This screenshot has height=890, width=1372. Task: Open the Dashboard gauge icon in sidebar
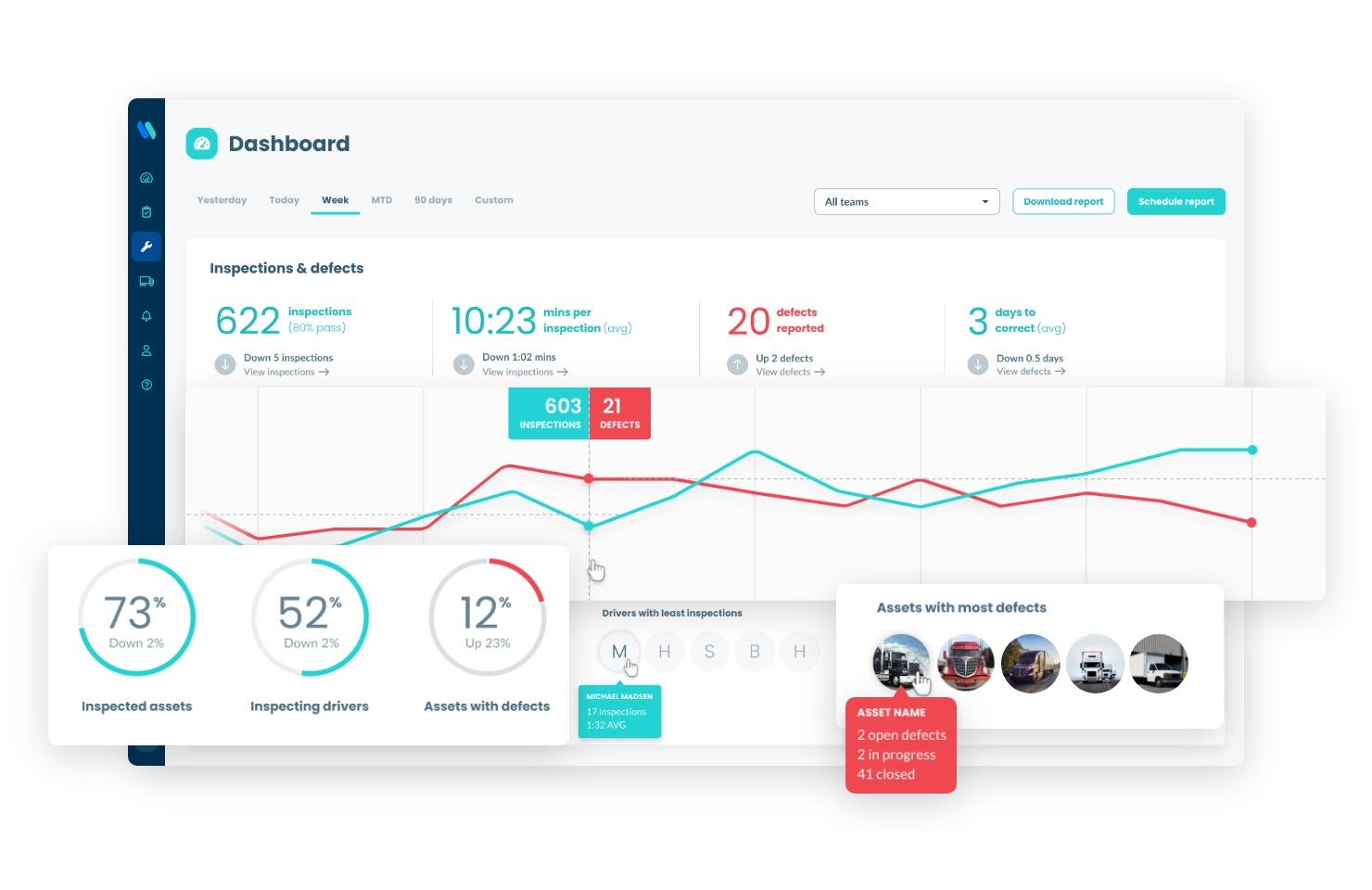[146, 176]
